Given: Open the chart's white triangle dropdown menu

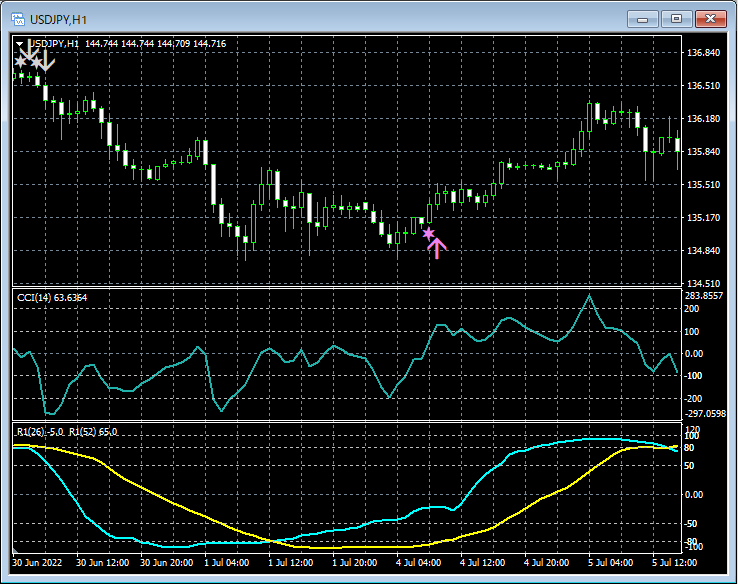Looking at the screenshot, I should coord(20,44).
